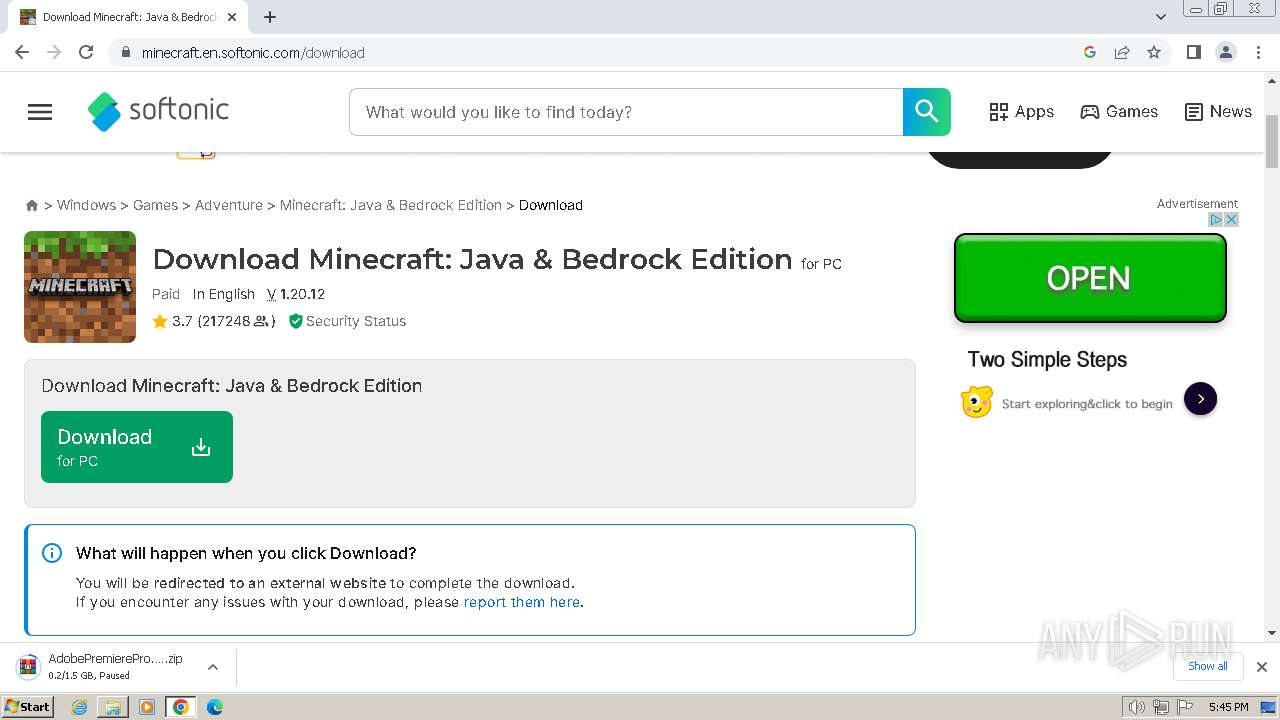Open a new browser tab
The width and height of the screenshot is (1280, 720).
tap(270, 17)
